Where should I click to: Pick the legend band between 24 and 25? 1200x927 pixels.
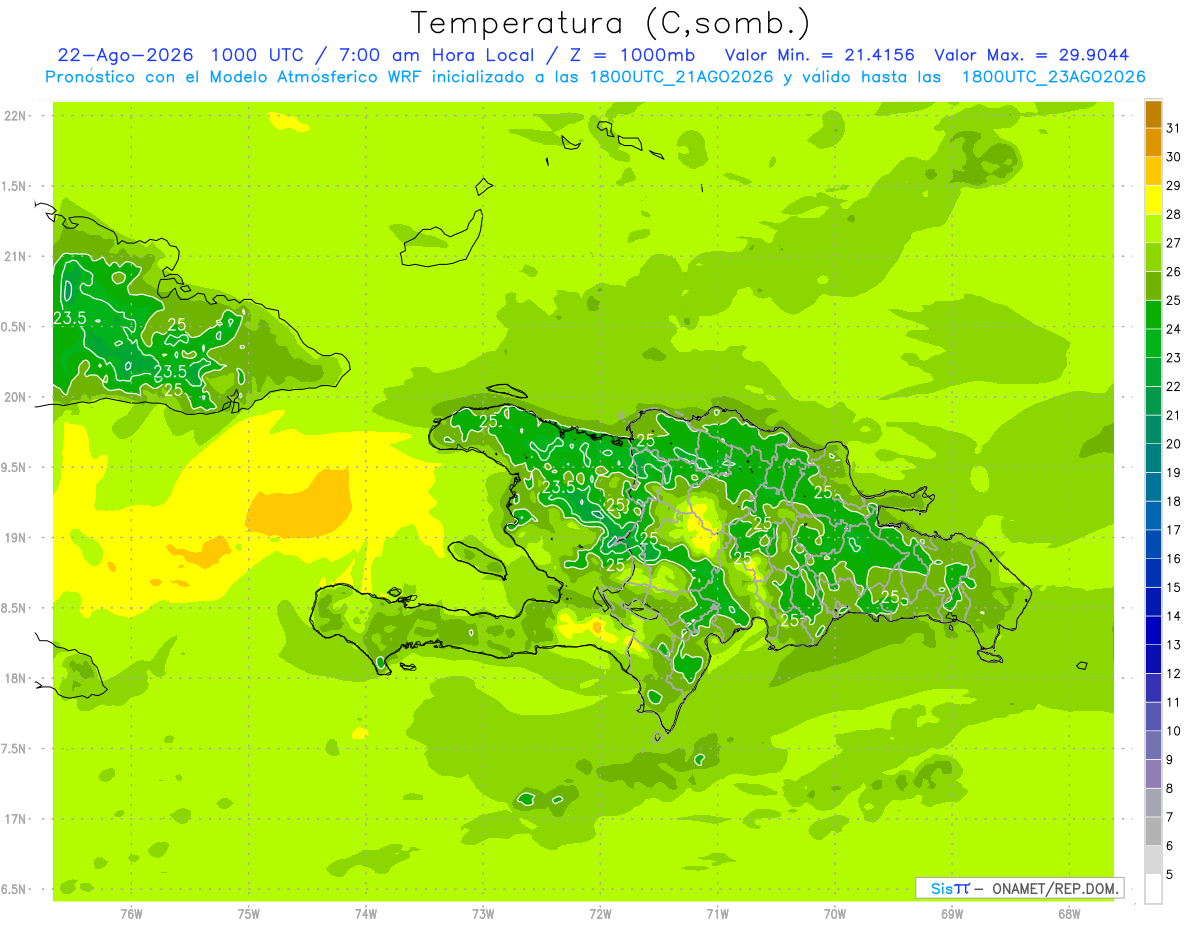point(1153,314)
